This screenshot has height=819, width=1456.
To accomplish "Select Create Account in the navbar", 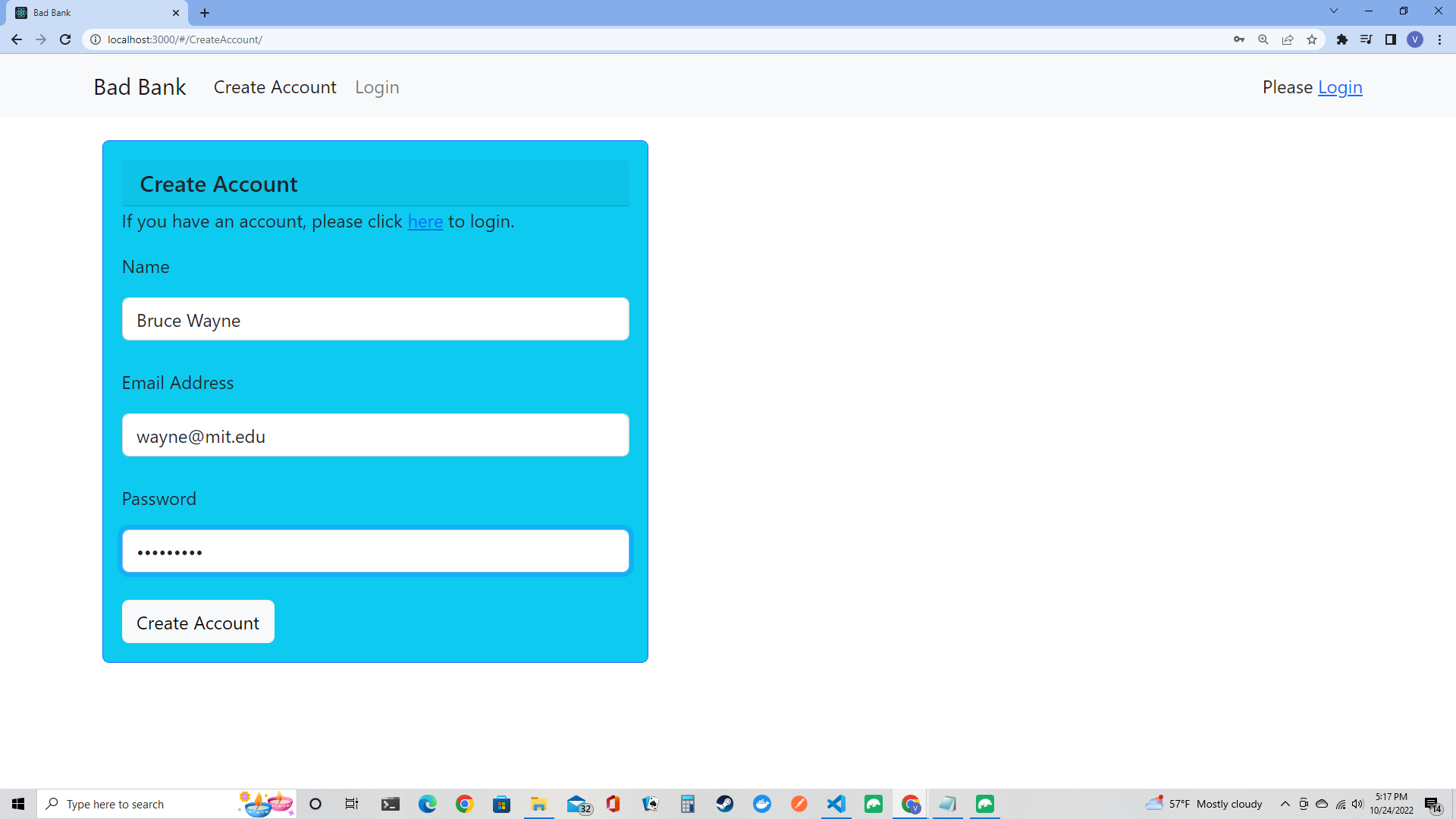I will 275,87.
